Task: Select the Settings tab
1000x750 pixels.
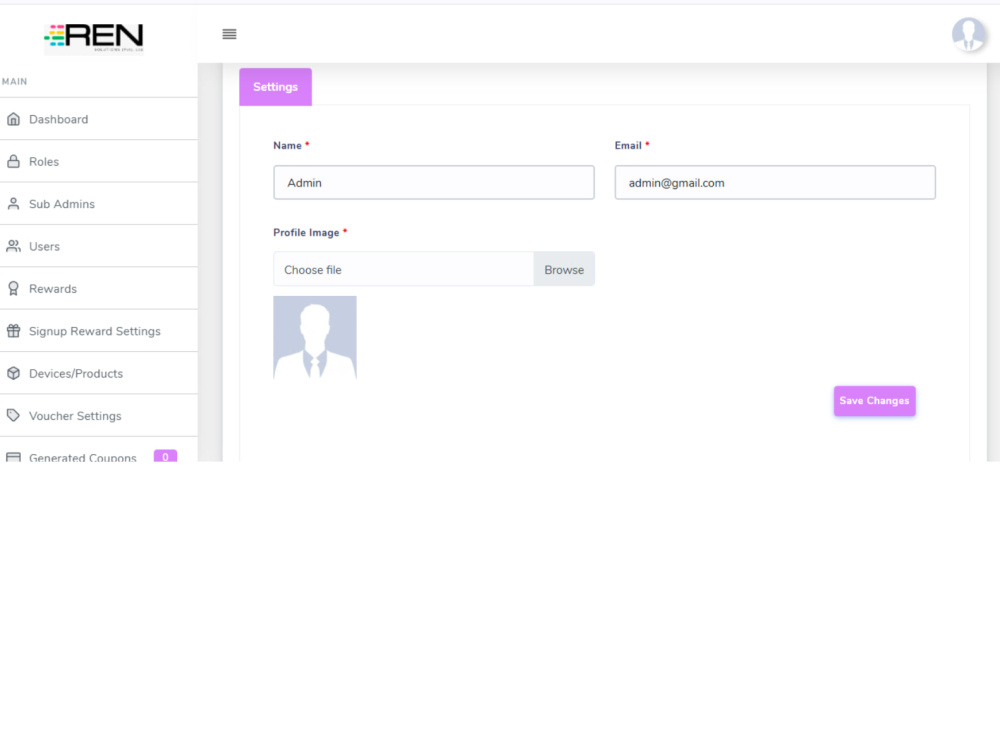Action: 276,87
